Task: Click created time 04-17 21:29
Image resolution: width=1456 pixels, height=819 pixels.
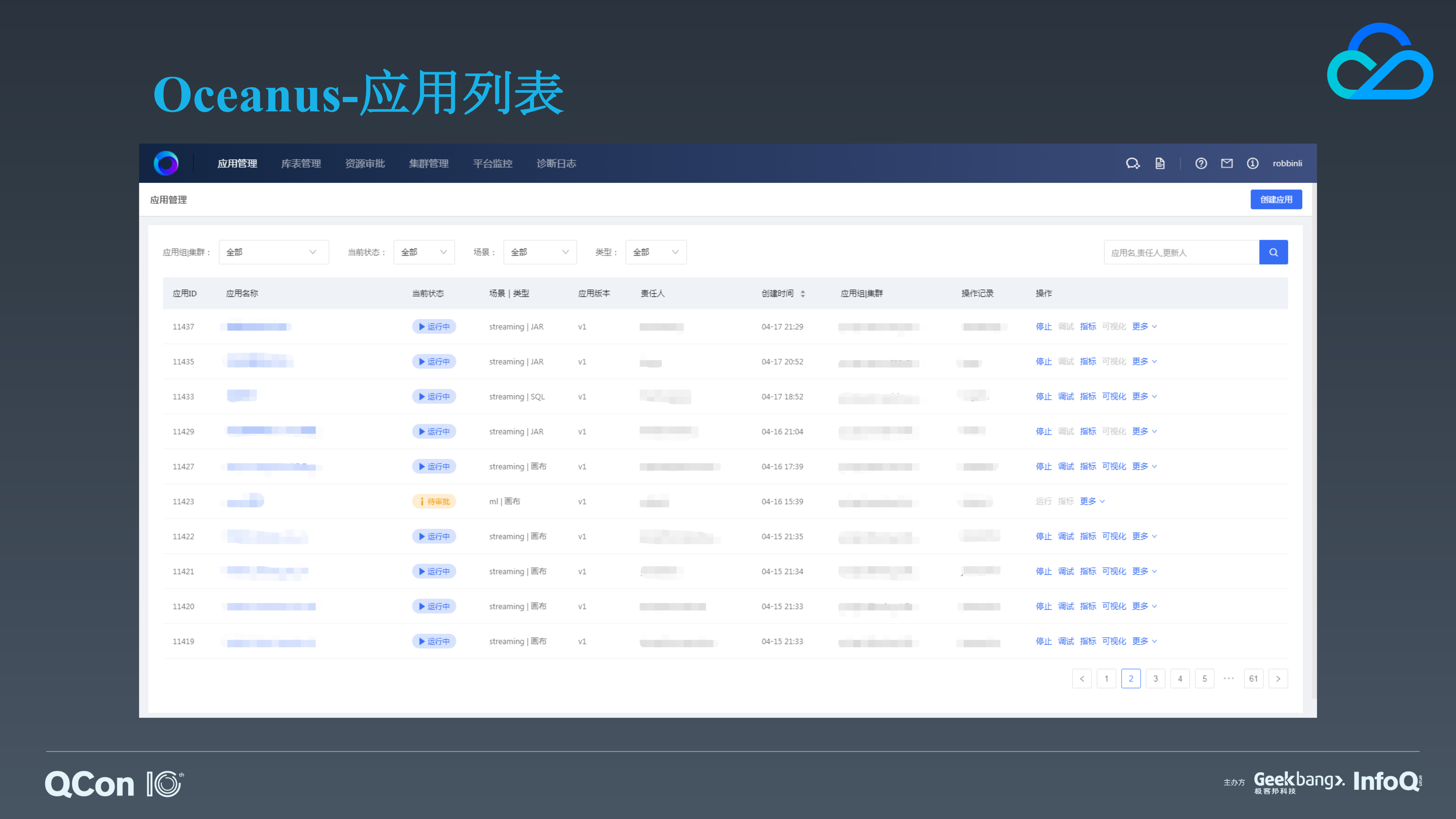Action: 782,327
